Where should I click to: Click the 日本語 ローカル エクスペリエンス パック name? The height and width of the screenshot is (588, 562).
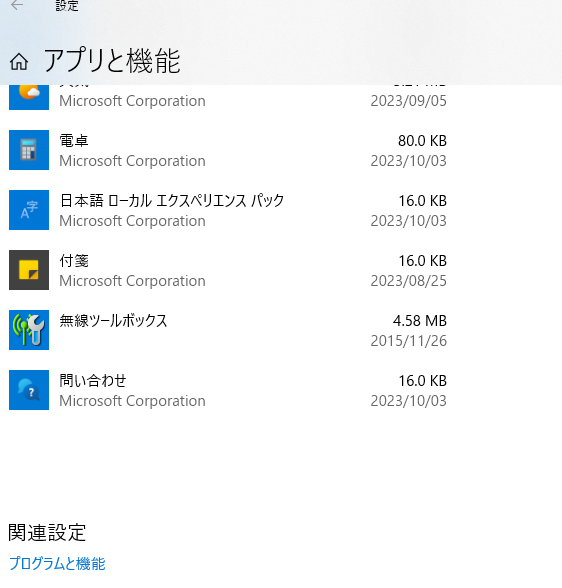(x=172, y=201)
